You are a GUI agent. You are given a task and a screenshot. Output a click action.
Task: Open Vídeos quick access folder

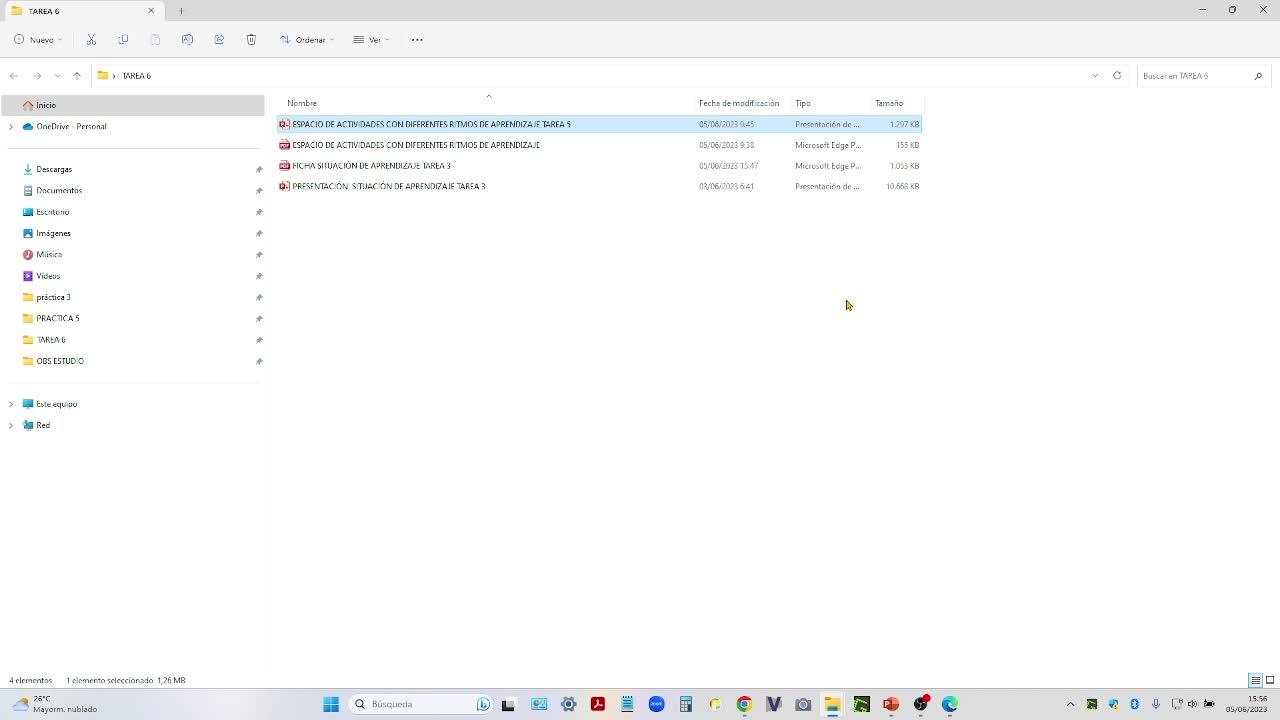point(48,276)
